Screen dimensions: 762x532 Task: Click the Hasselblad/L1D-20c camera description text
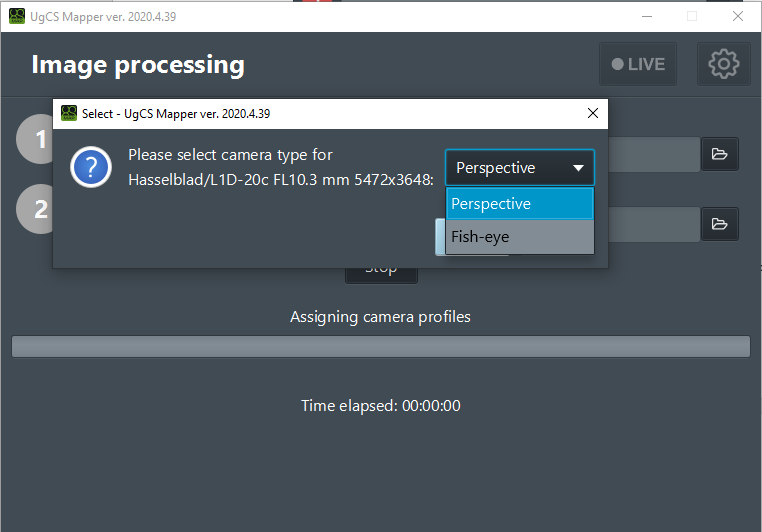point(281,180)
